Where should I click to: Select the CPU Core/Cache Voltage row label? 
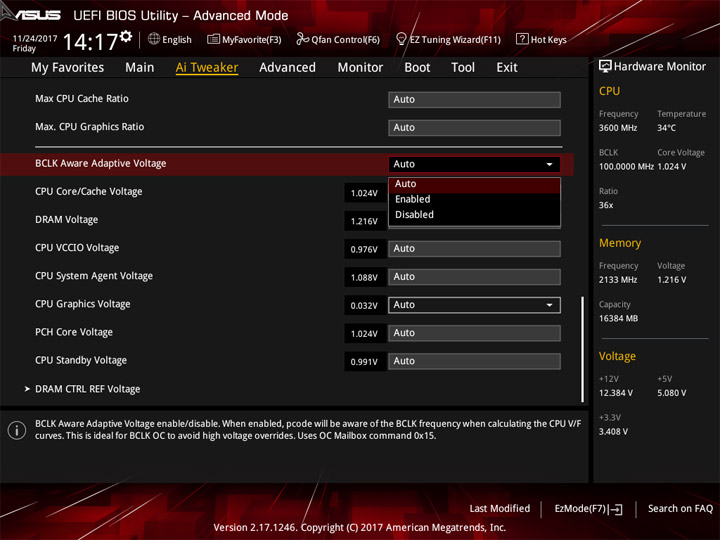point(89,191)
